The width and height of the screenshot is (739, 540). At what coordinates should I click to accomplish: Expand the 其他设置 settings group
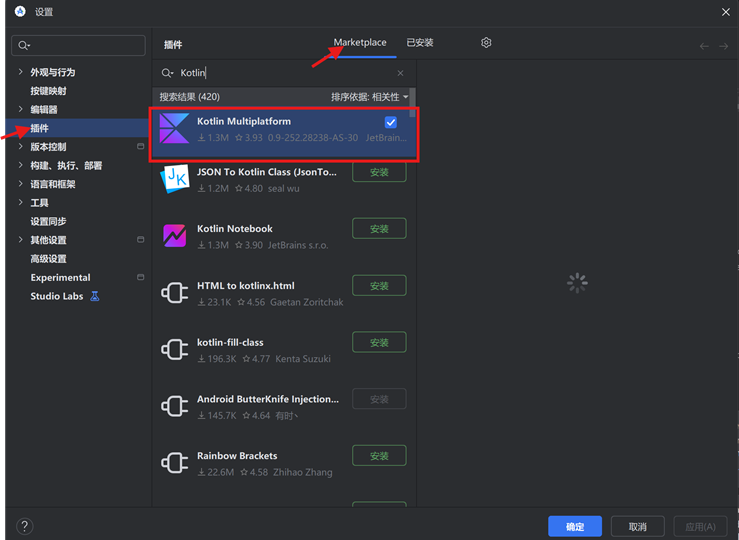pos(20,239)
